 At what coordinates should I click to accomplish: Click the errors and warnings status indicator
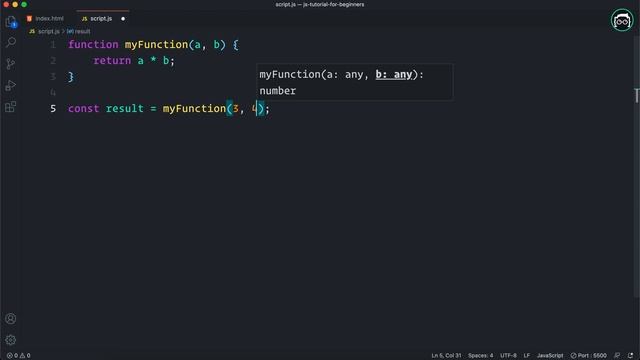coord(18,356)
